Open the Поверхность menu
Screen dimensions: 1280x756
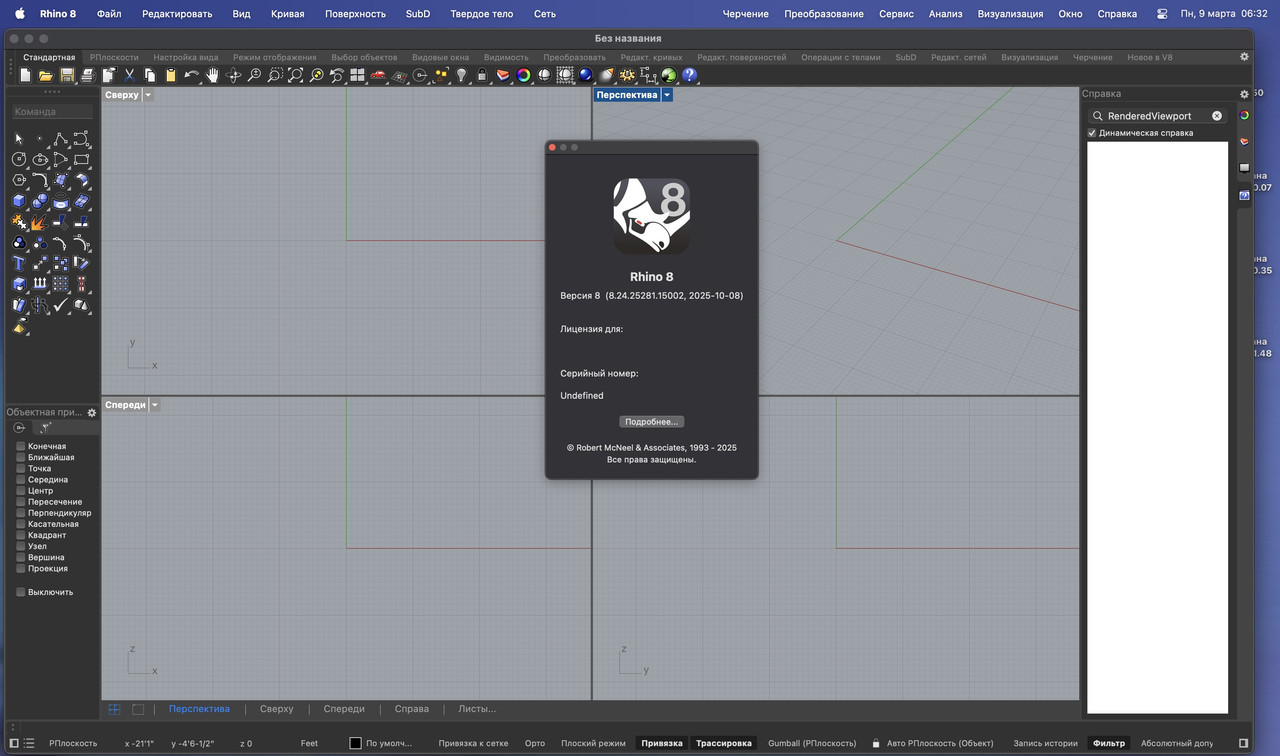click(354, 14)
